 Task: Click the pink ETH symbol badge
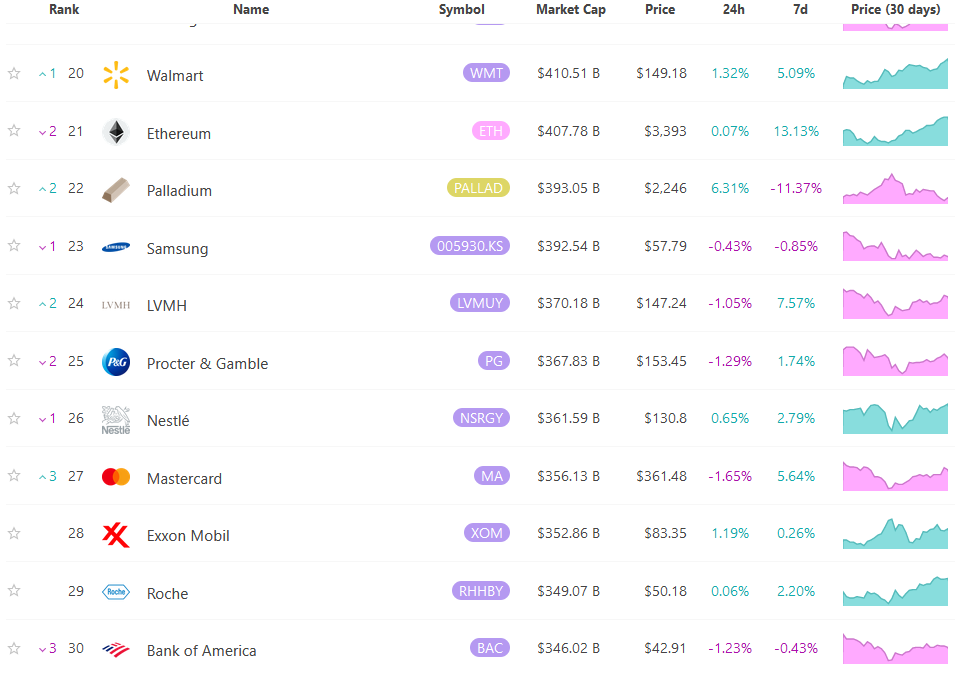491,131
